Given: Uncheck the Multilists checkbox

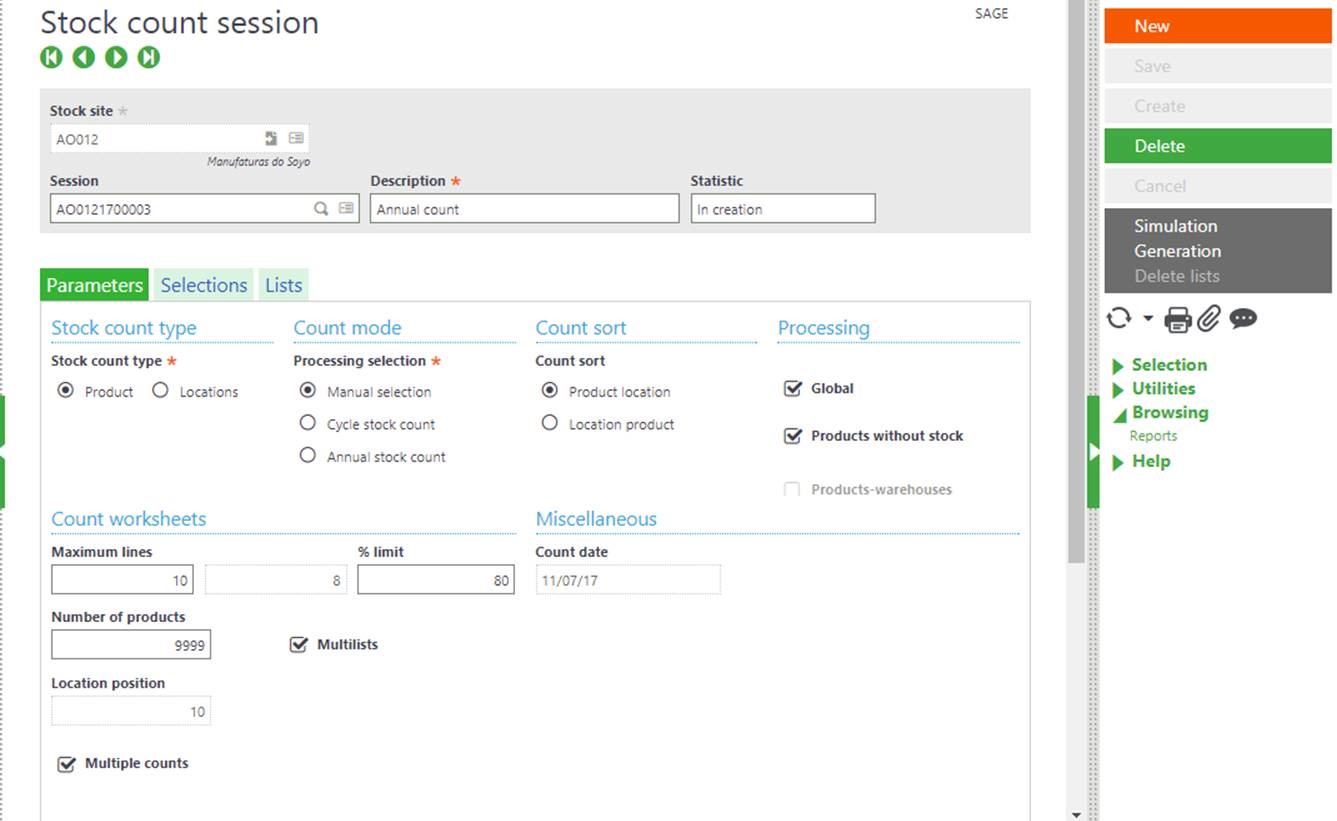Looking at the screenshot, I should (x=298, y=644).
